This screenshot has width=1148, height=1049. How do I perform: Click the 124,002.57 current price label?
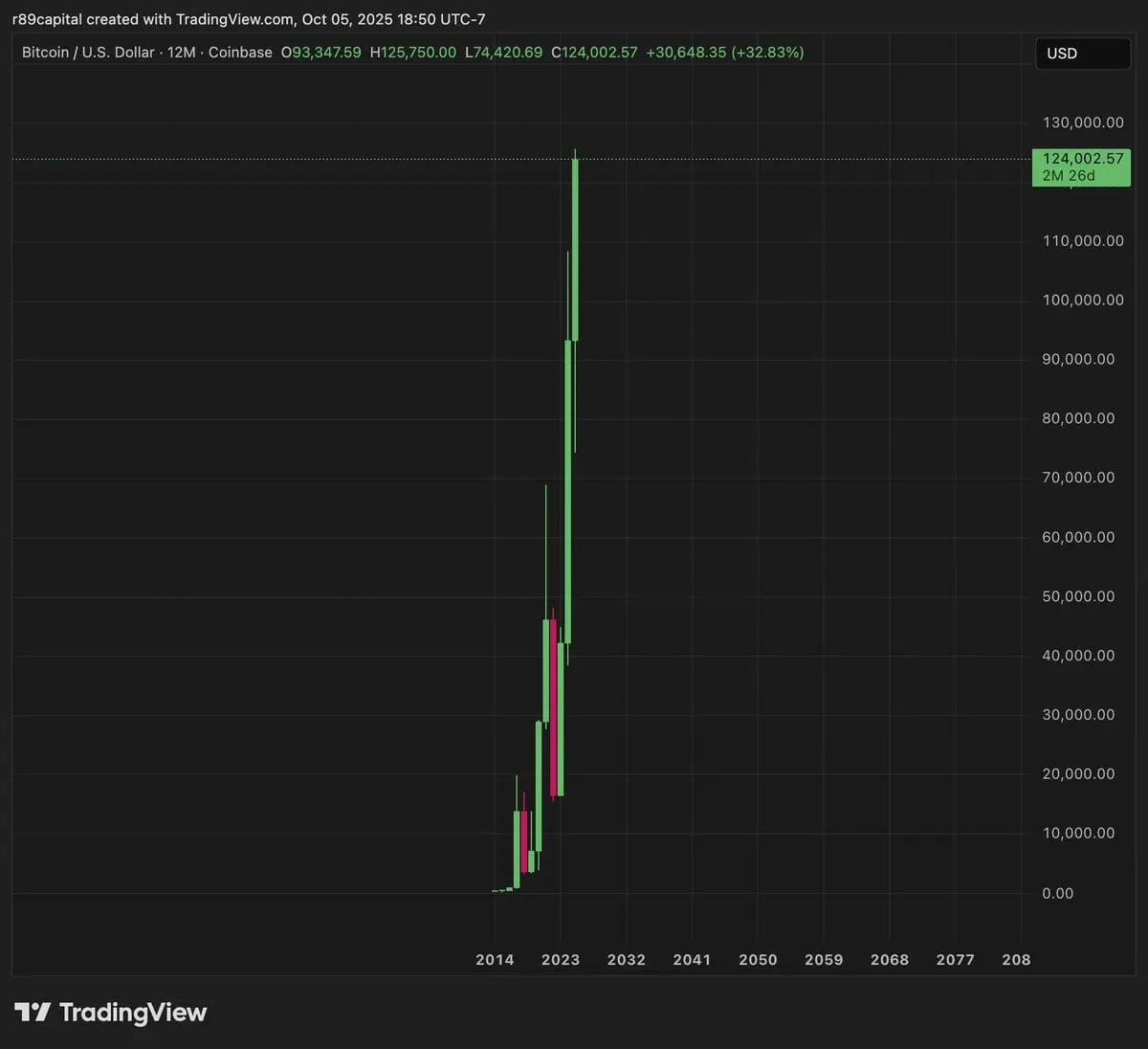point(1083,159)
